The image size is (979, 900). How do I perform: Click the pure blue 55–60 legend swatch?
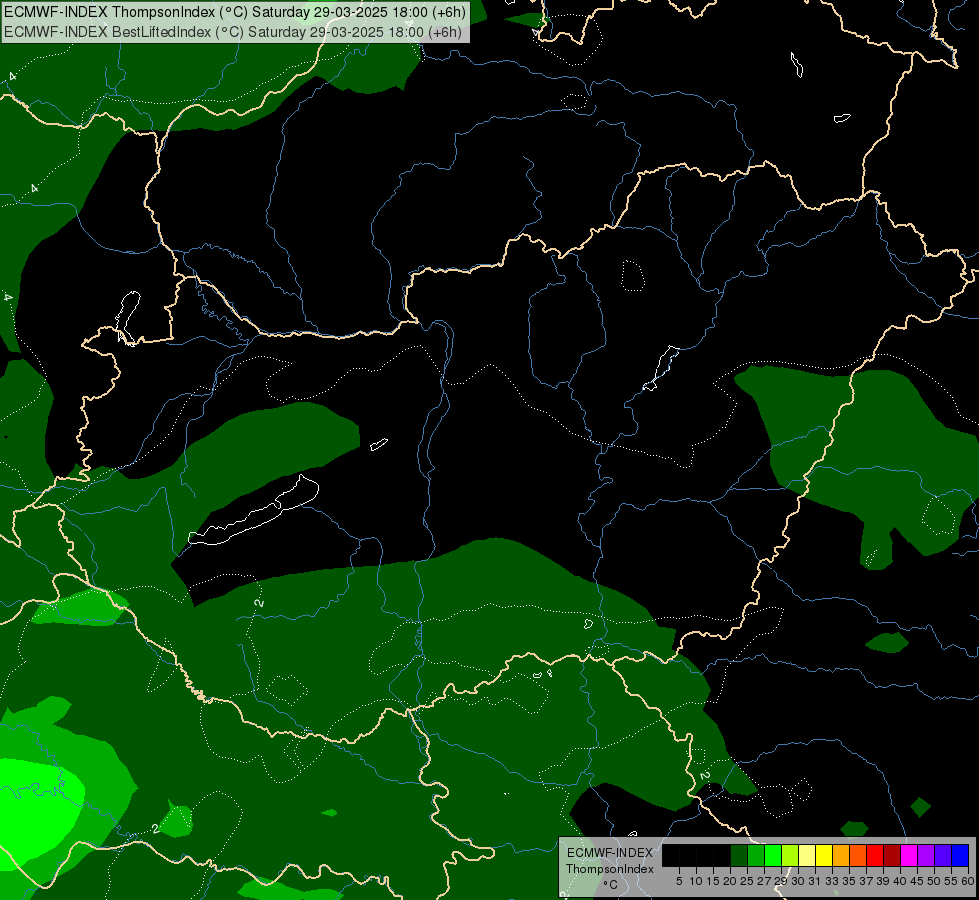pyautogui.click(x=960, y=855)
